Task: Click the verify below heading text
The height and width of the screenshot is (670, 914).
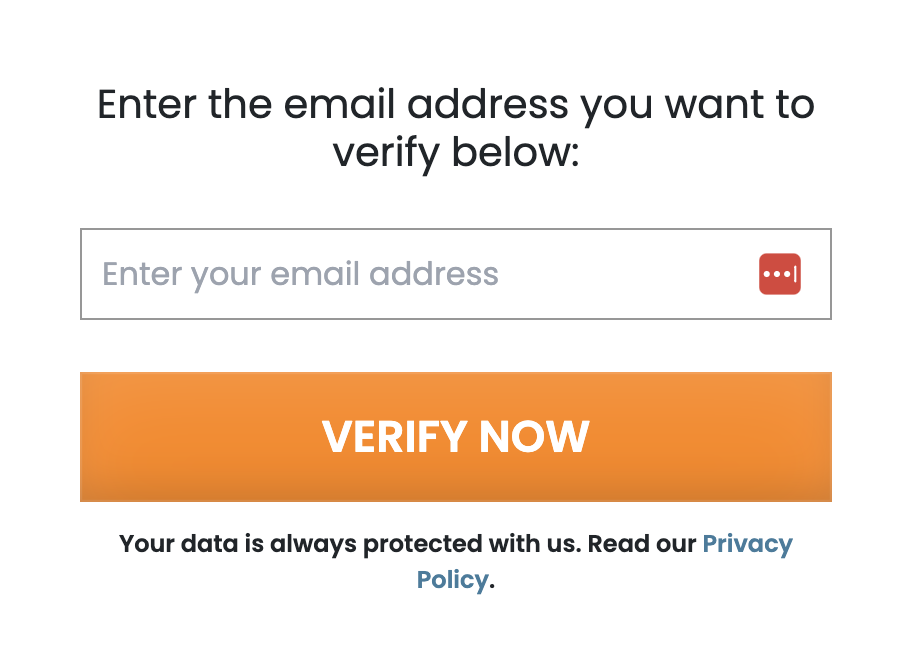Action: 456,154
